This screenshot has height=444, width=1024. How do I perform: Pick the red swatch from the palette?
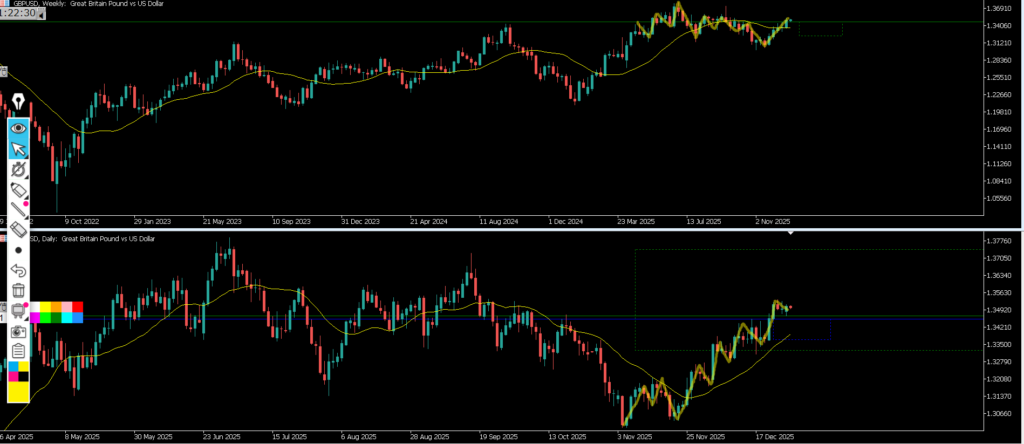pos(77,306)
